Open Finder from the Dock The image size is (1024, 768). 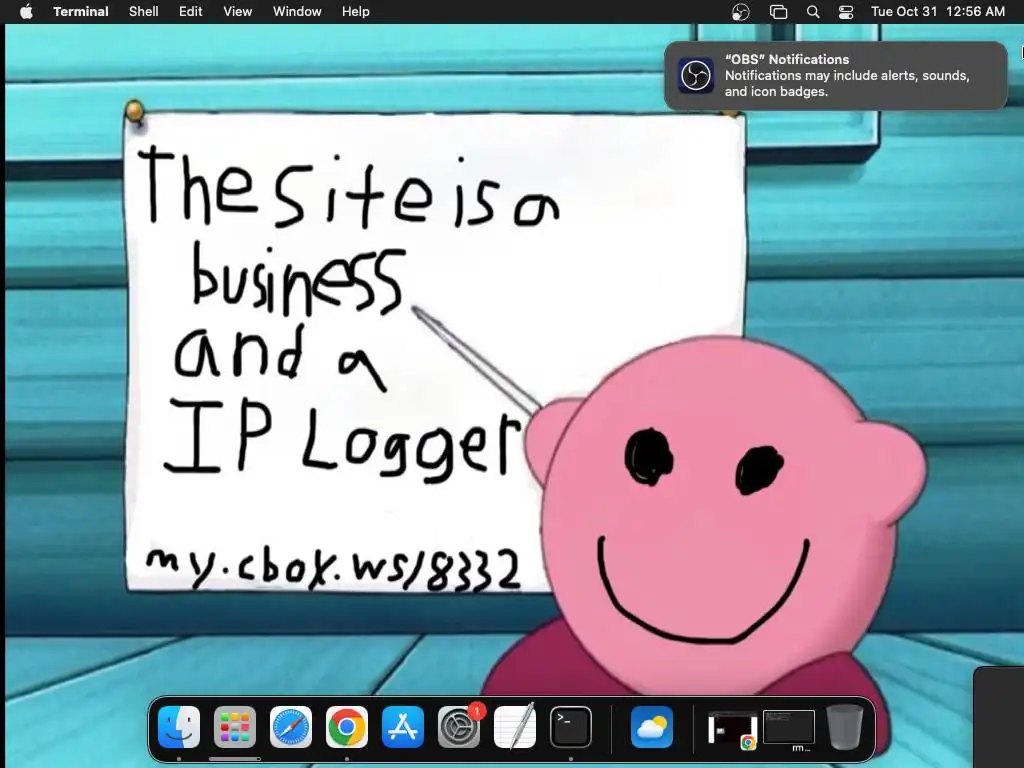(179, 727)
